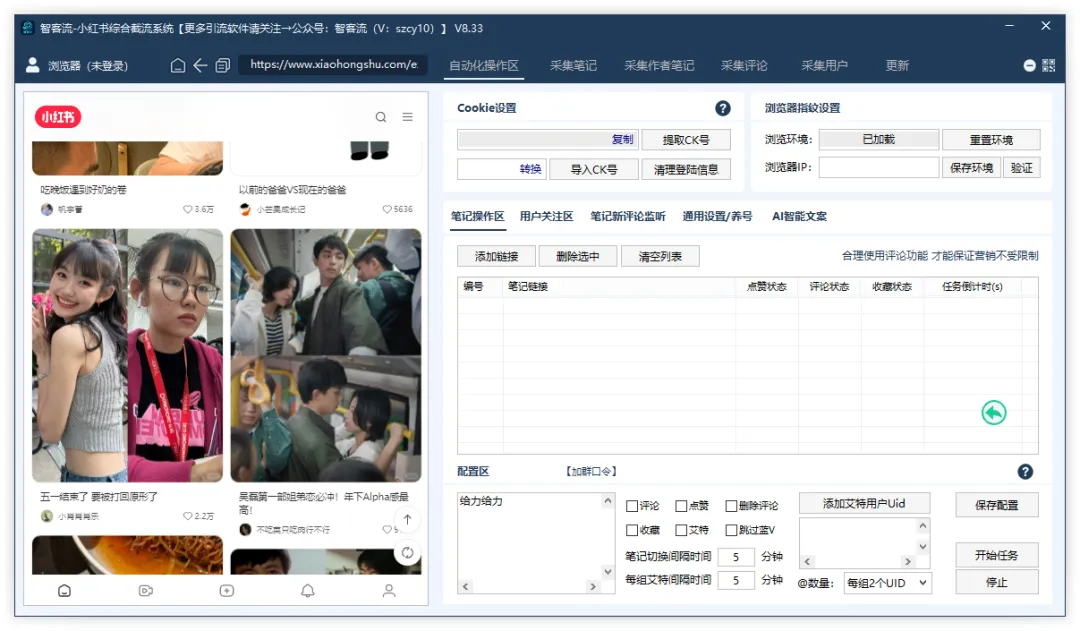Open the Cookie设置 help question mark icon
Image resolution: width=1080 pixels, height=631 pixels.
tap(723, 108)
